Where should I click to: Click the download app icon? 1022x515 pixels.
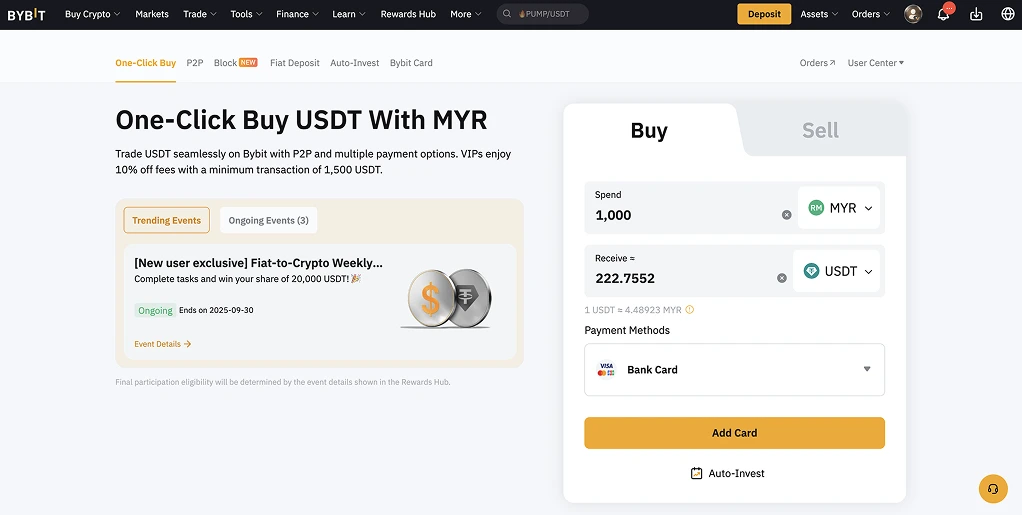pos(976,14)
